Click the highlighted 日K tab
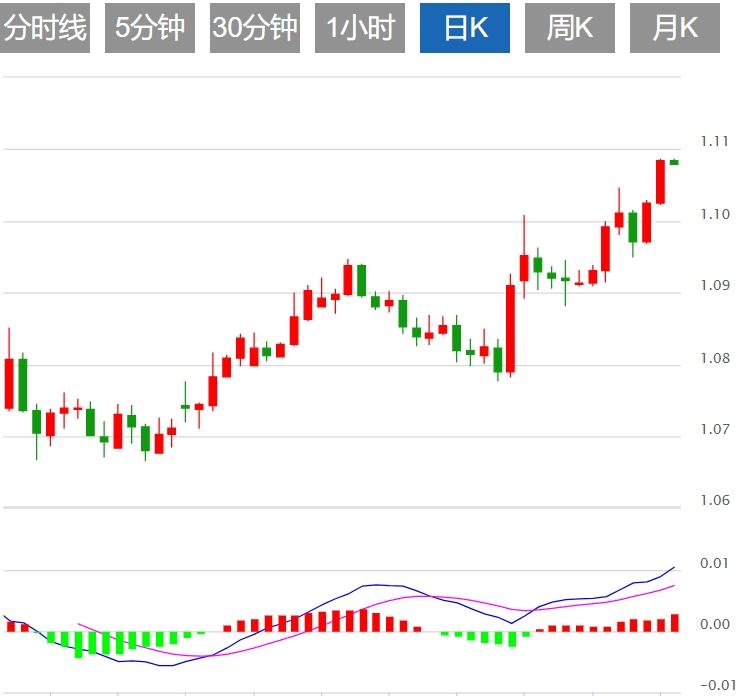742x696 pixels. (465, 28)
